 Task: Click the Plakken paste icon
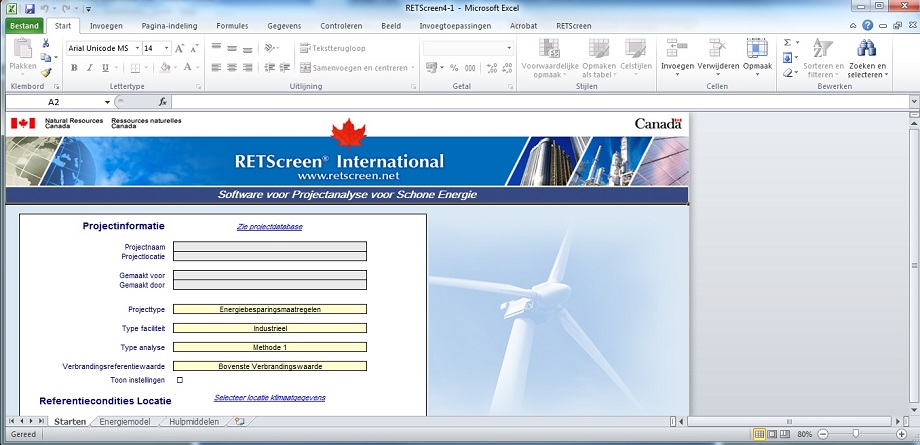point(23,49)
